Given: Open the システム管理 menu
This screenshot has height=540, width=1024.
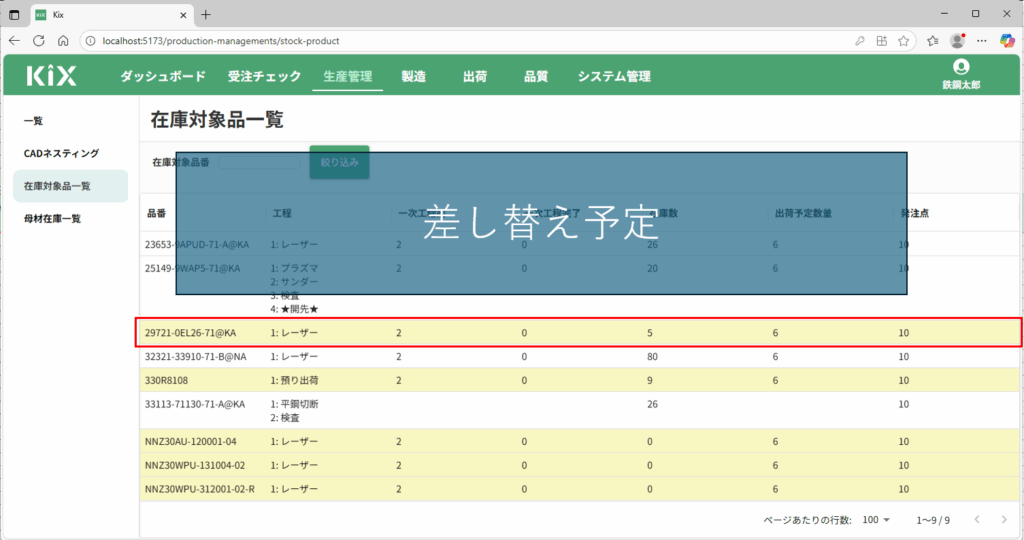Looking at the screenshot, I should pos(614,76).
